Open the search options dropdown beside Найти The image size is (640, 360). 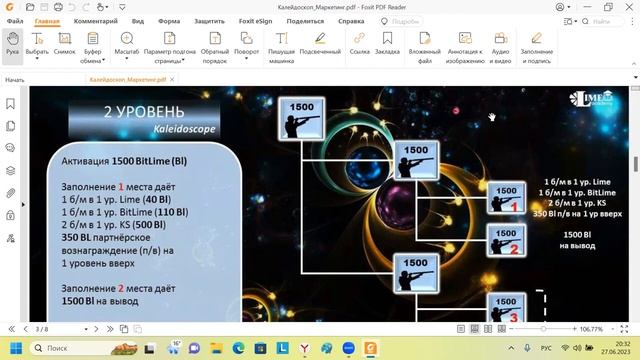click(570, 21)
